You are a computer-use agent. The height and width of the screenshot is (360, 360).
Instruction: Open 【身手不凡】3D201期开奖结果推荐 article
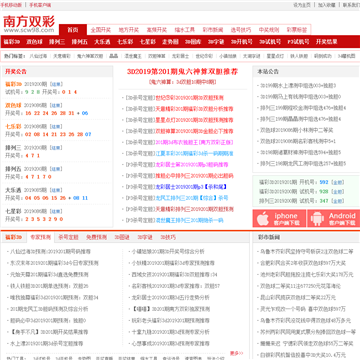(x=49, y=332)
